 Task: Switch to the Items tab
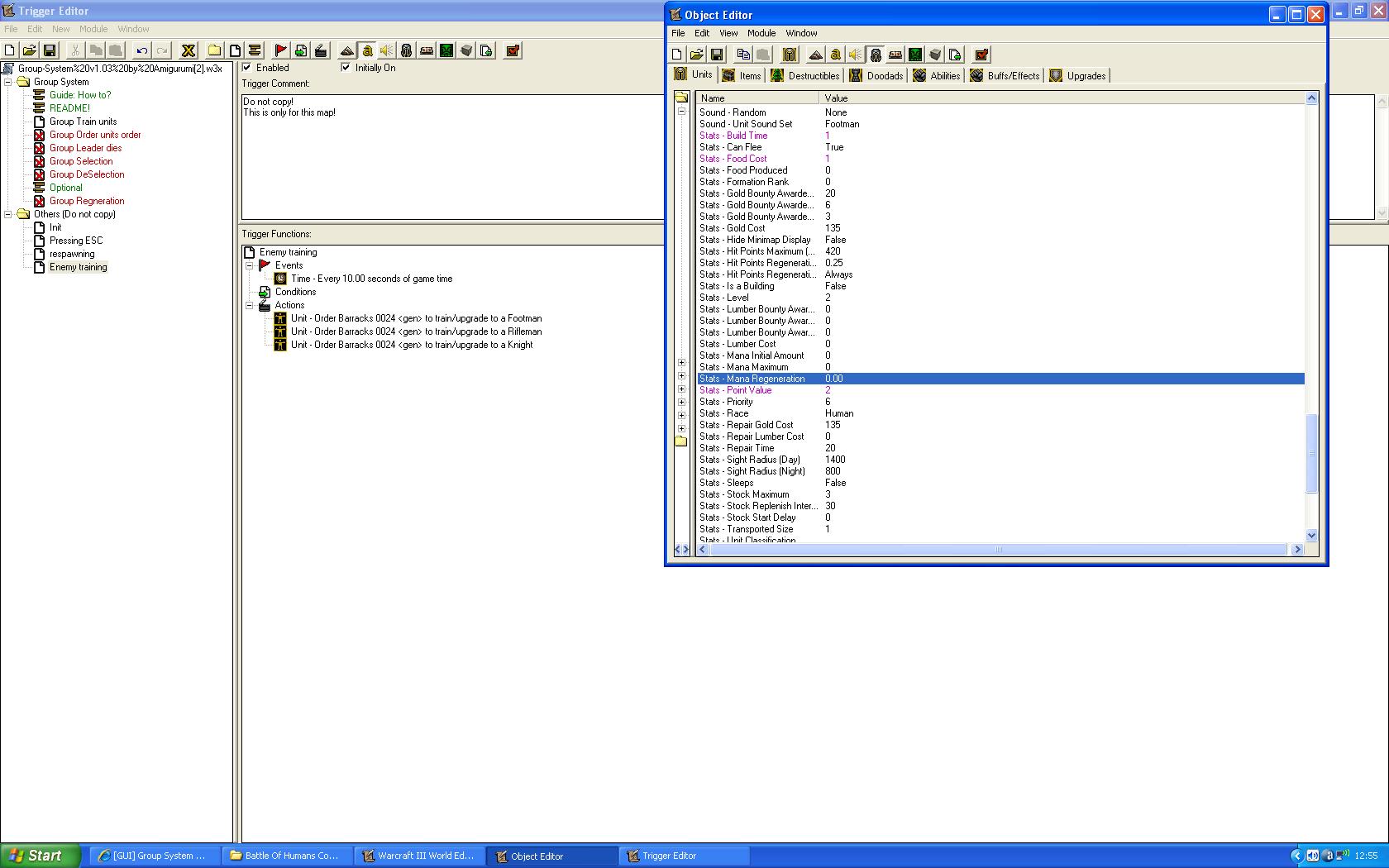coord(742,75)
